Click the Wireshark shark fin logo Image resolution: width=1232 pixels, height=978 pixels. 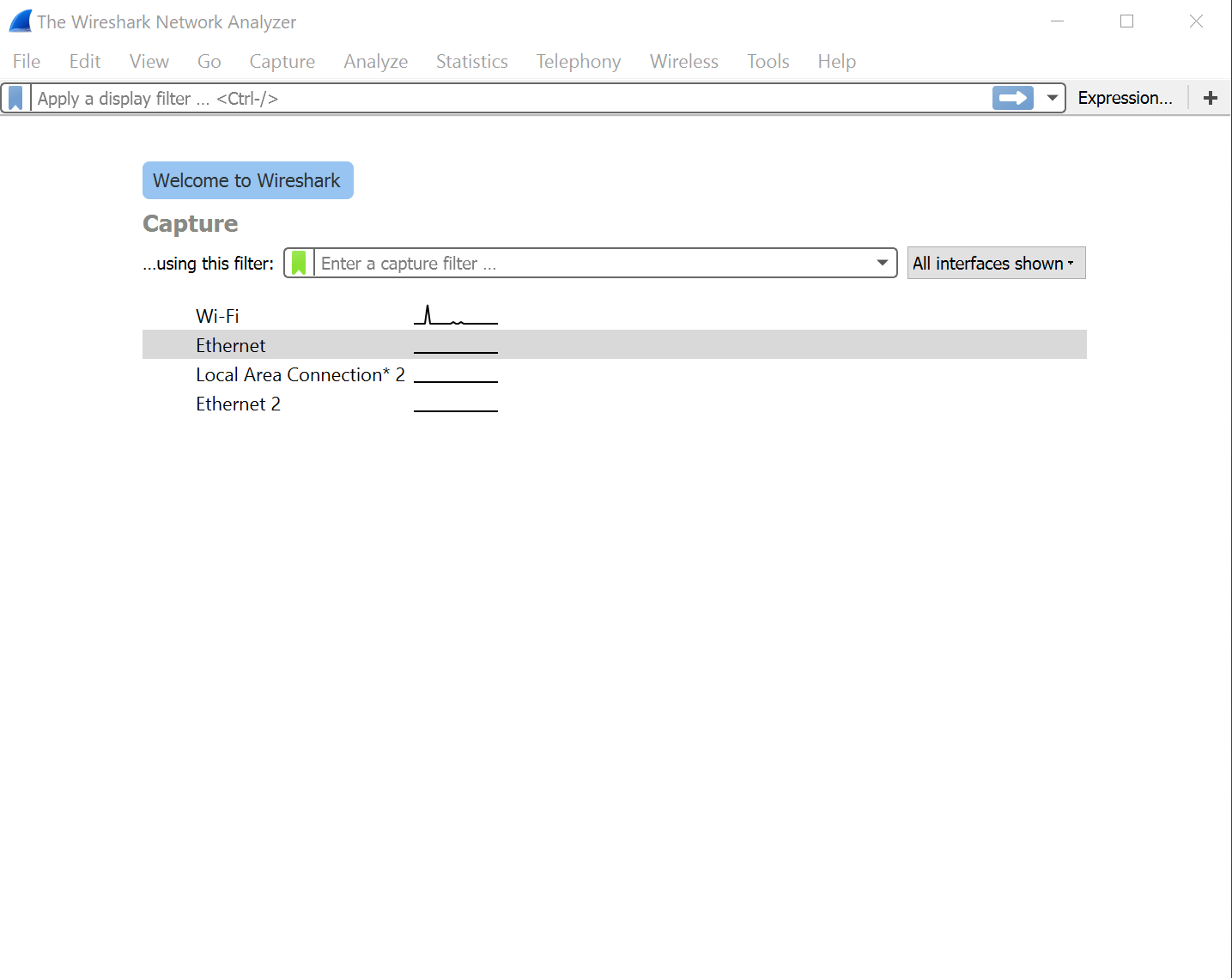pos(21,21)
